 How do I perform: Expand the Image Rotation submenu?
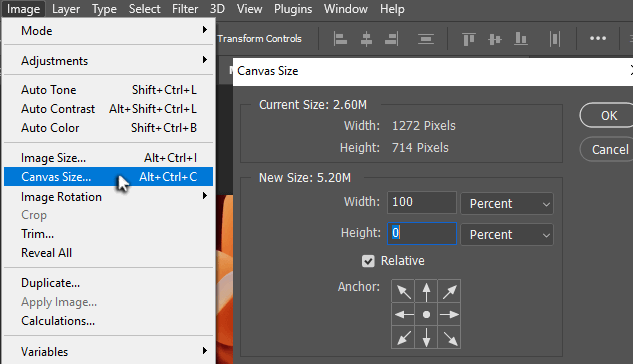pos(109,197)
